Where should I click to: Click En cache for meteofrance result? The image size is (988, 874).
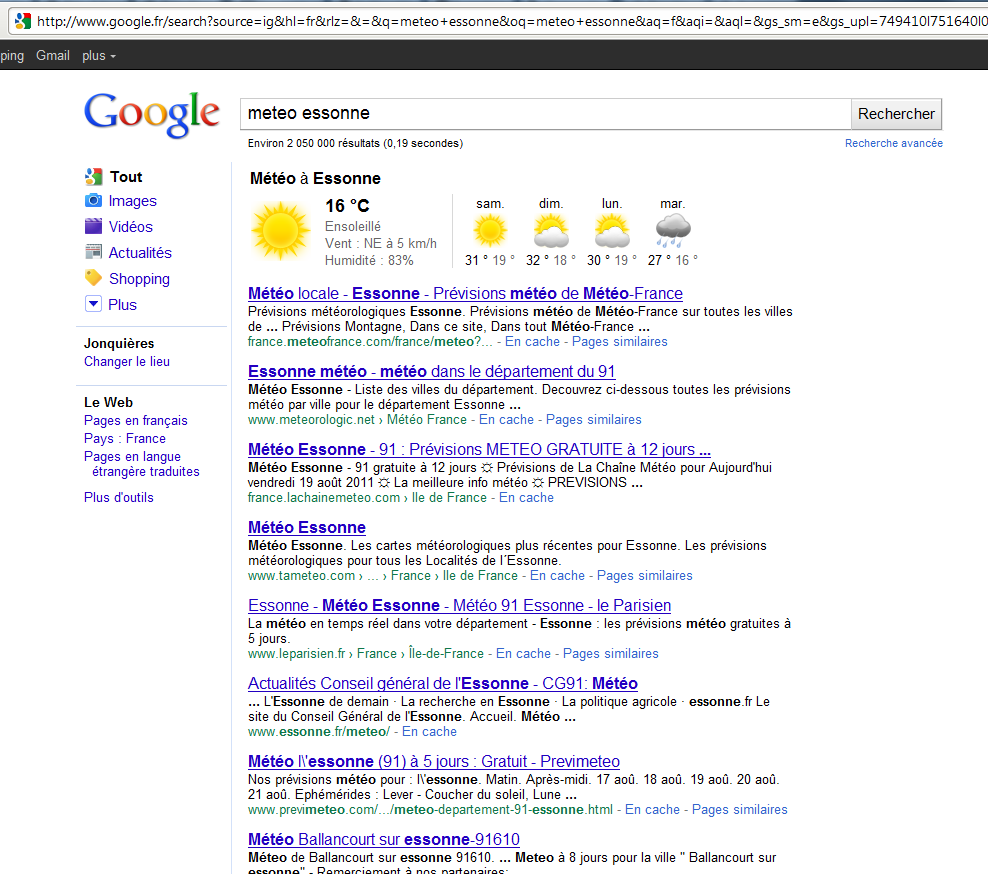tap(532, 342)
